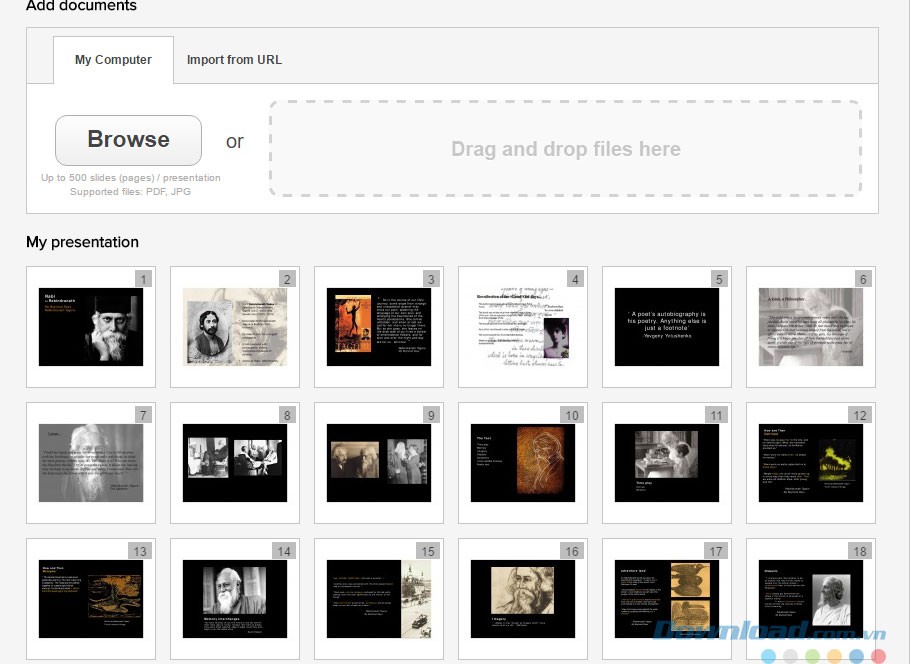Select slide 18 thumbnail
910x664 pixels.
click(811, 599)
